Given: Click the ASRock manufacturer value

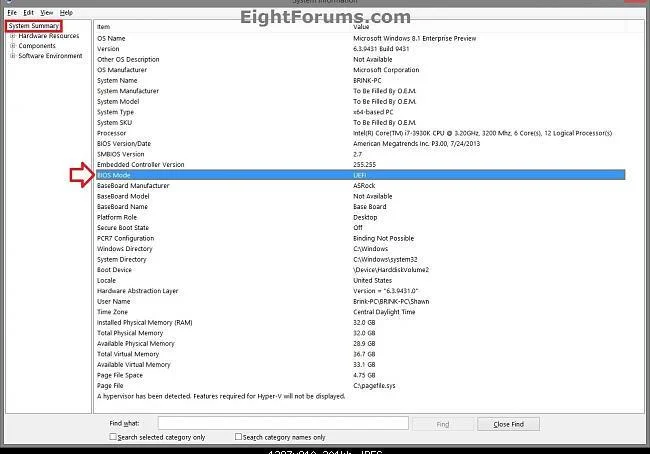Looking at the screenshot, I should (364, 186).
